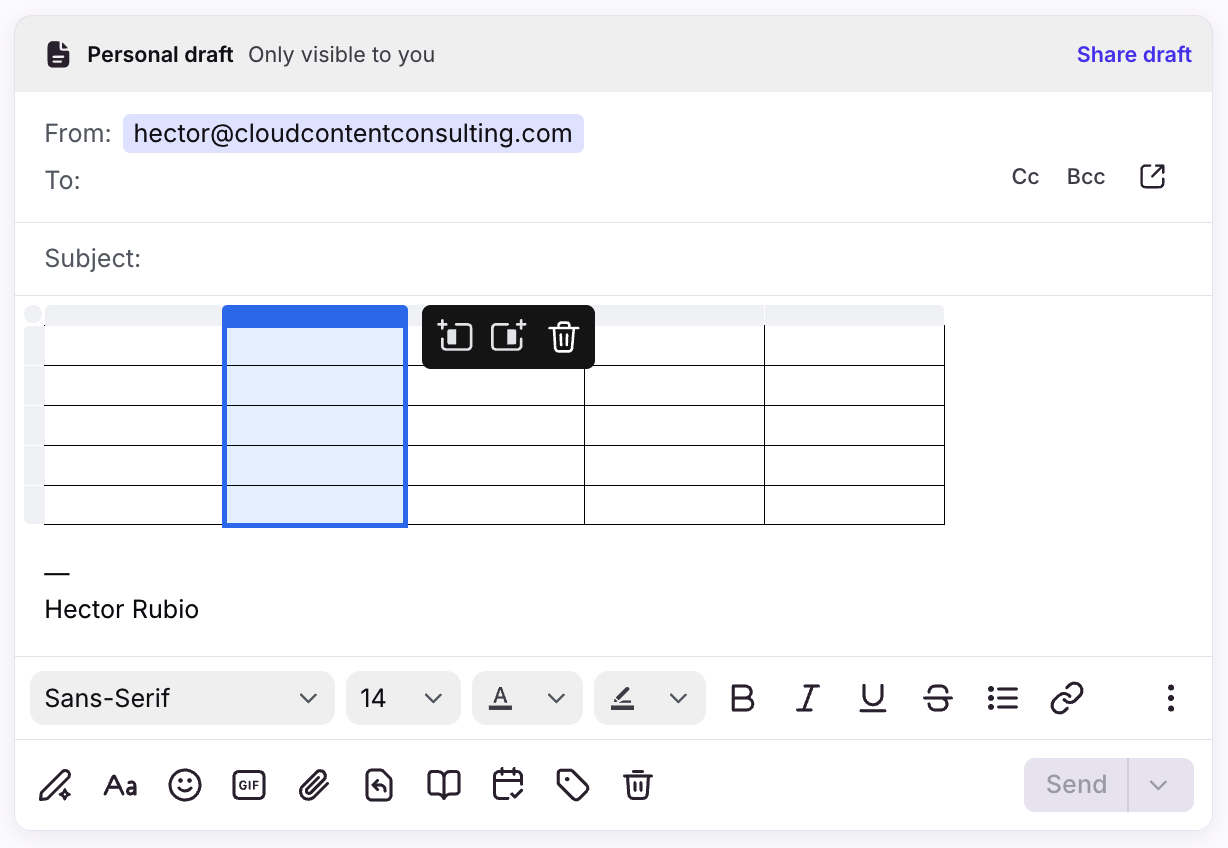Change font size from 14 dropdown

[402, 698]
